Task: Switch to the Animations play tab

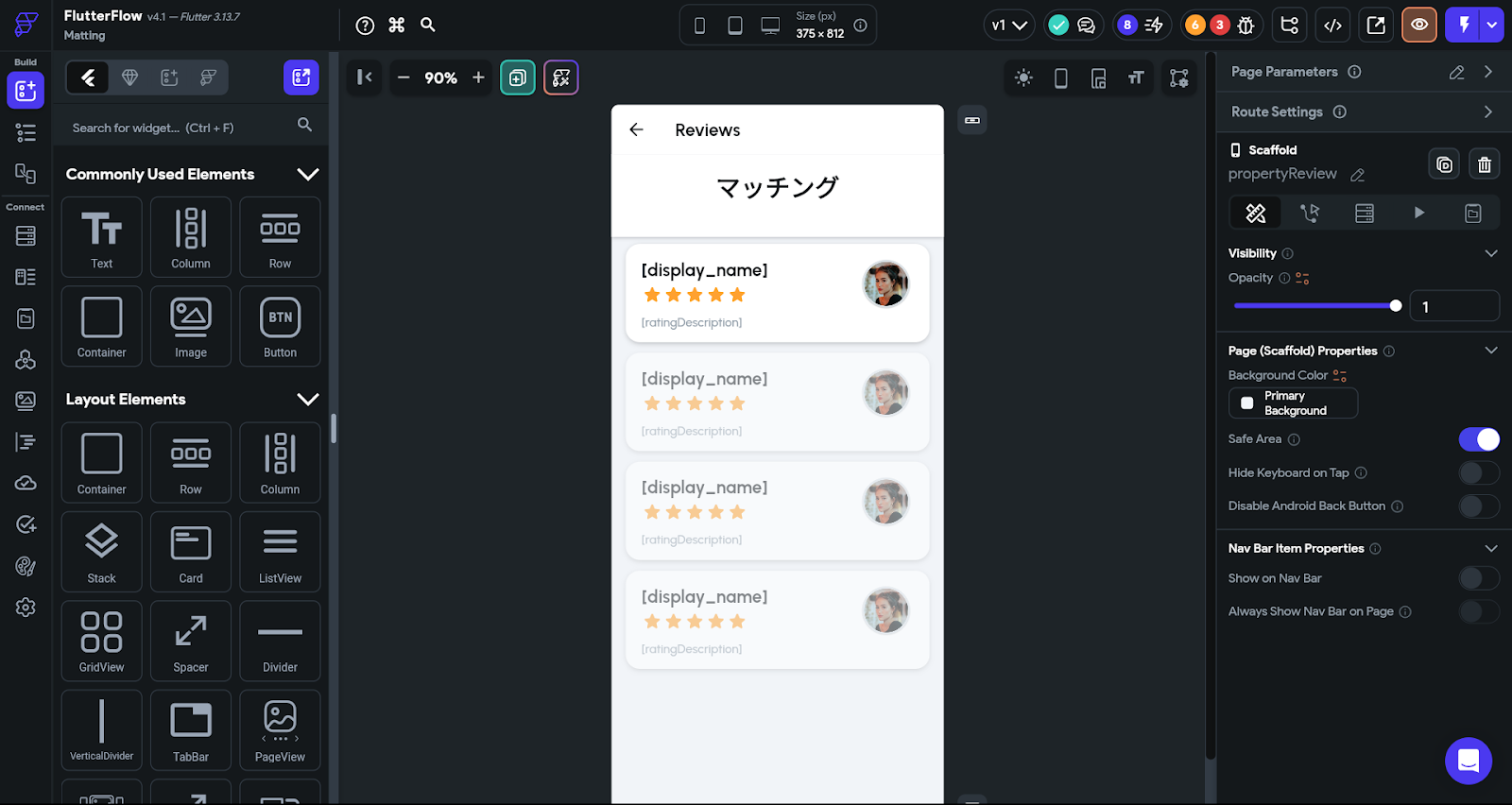Action: pyautogui.click(x=1418, y=214)
